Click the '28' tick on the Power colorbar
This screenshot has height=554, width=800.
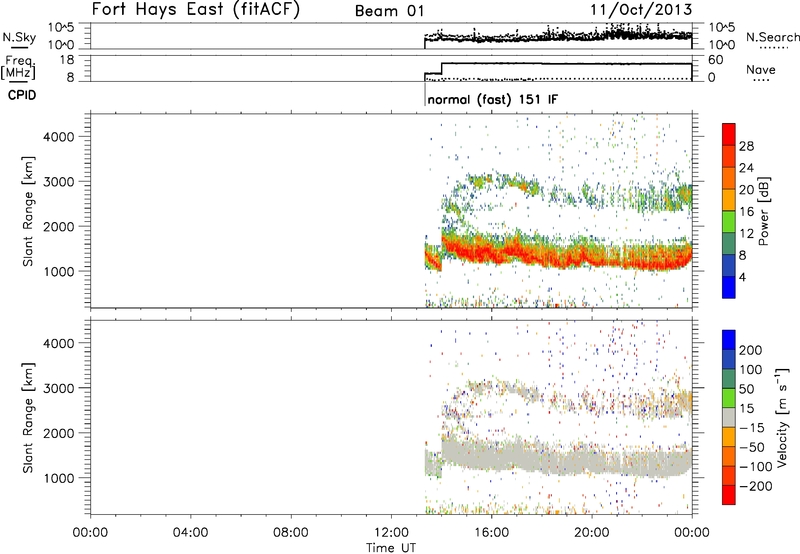click(x=746, y=146)
